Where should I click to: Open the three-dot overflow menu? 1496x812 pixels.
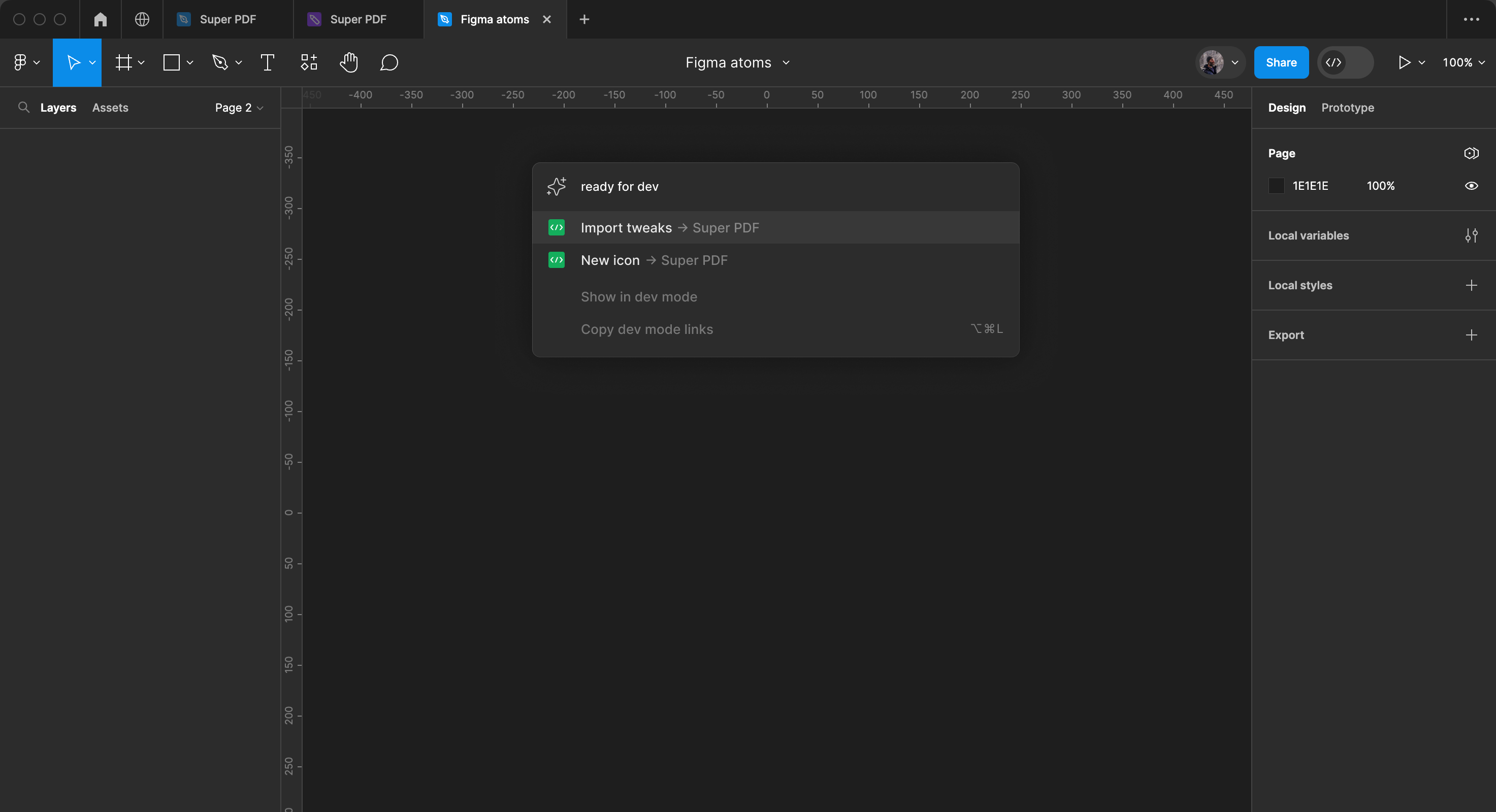1471,19
